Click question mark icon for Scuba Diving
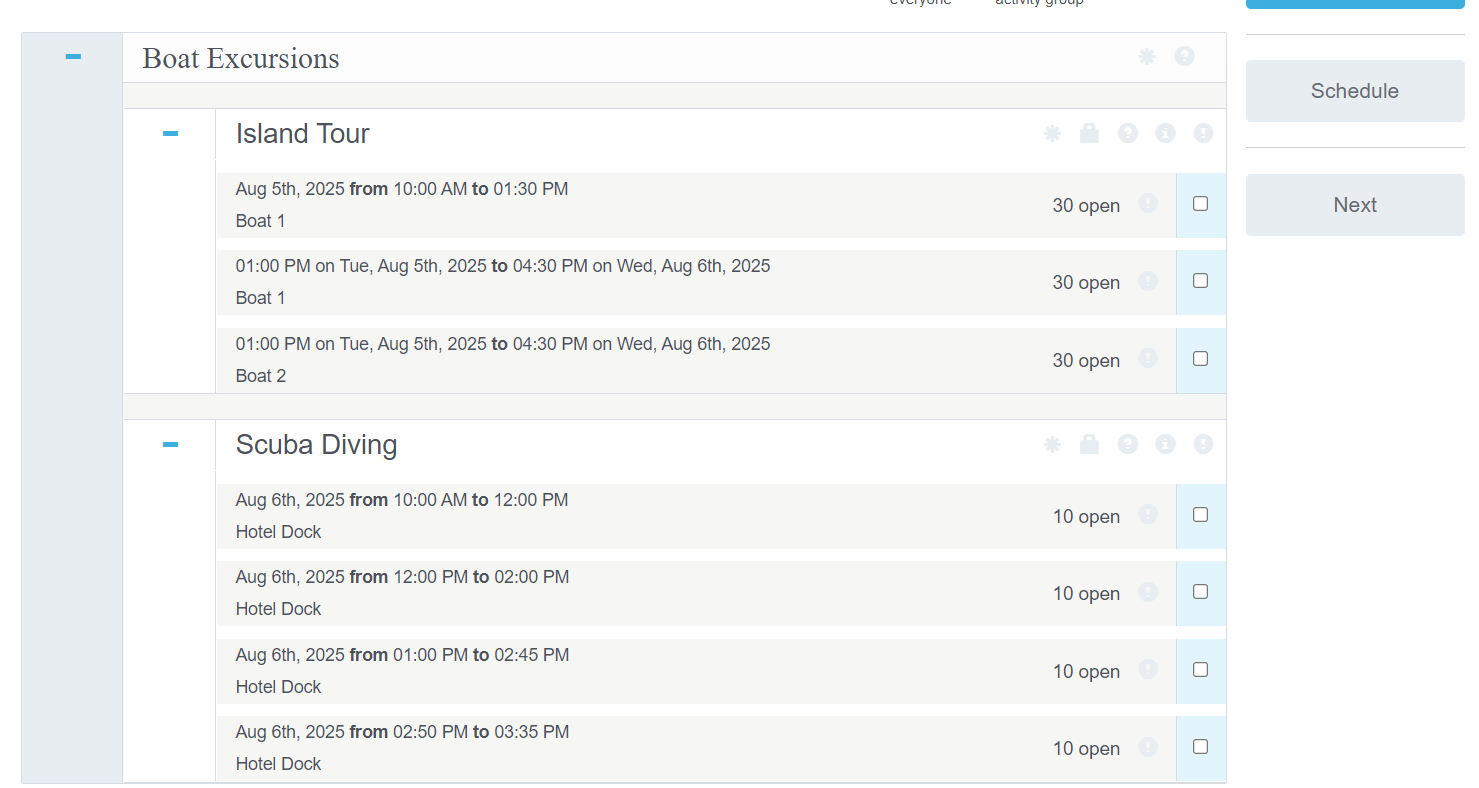The width and height of the screenshot is (1479, 788). click(x=1127, y=444)
